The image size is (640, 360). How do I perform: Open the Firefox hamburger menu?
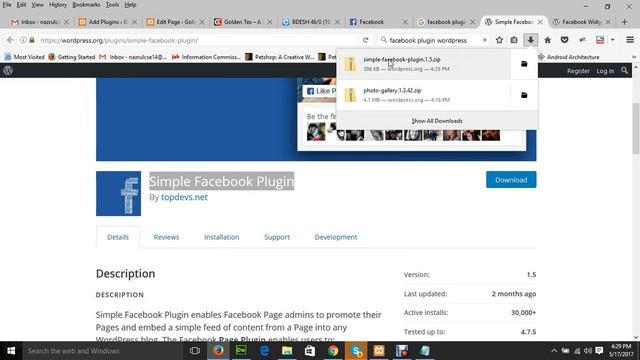[x=630, y=40]
